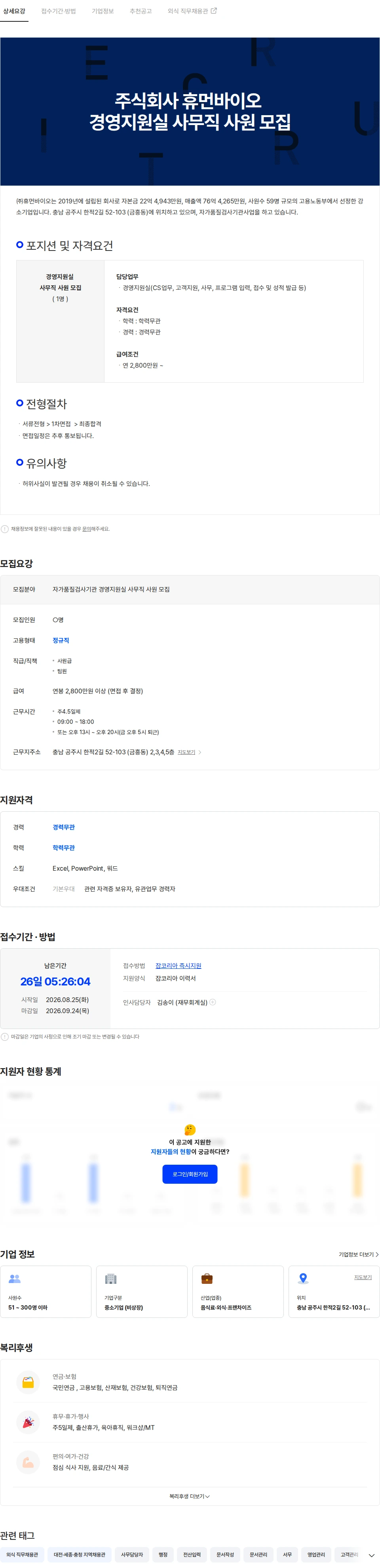The image size is (380, 1568).
Task: Click the 연봉 2,800만원 이상 (면접 후 결정) text
Action: [97, 691]
